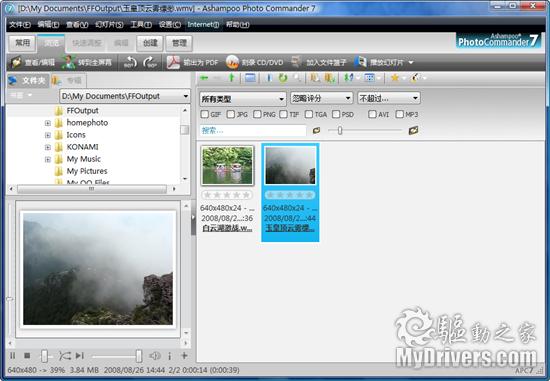Click the 播放幻灯片 slideshow icon
The height and width of the screenshot is (381, 550).
point(360,62)
